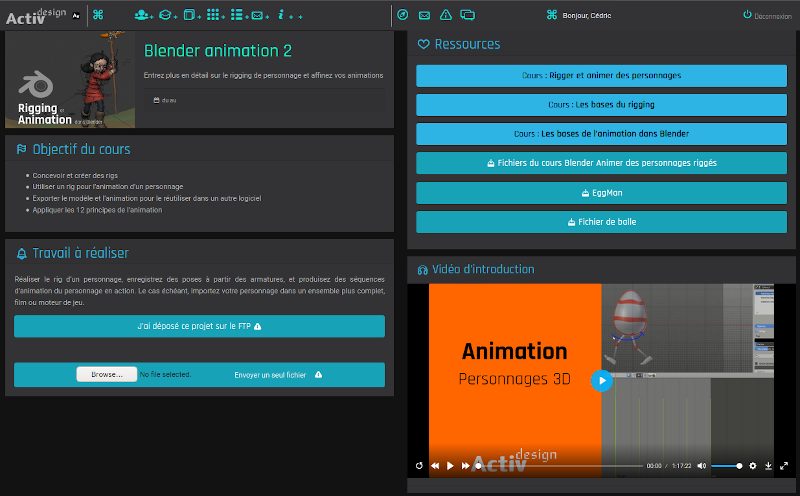Screen dimensions: 800x496
Task: Fast forward the intro video
Action: (x=465, y=465)
